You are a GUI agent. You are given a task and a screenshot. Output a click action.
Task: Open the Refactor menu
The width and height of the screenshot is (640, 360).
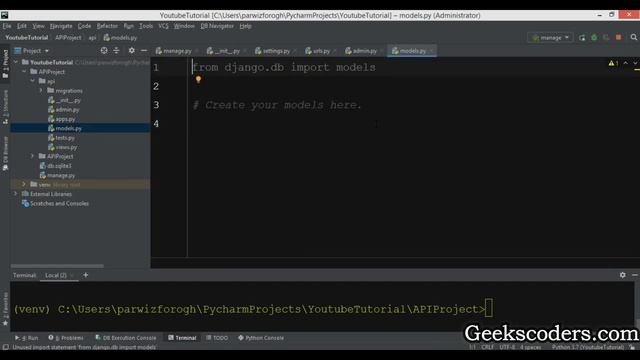(x=107, y=26)
